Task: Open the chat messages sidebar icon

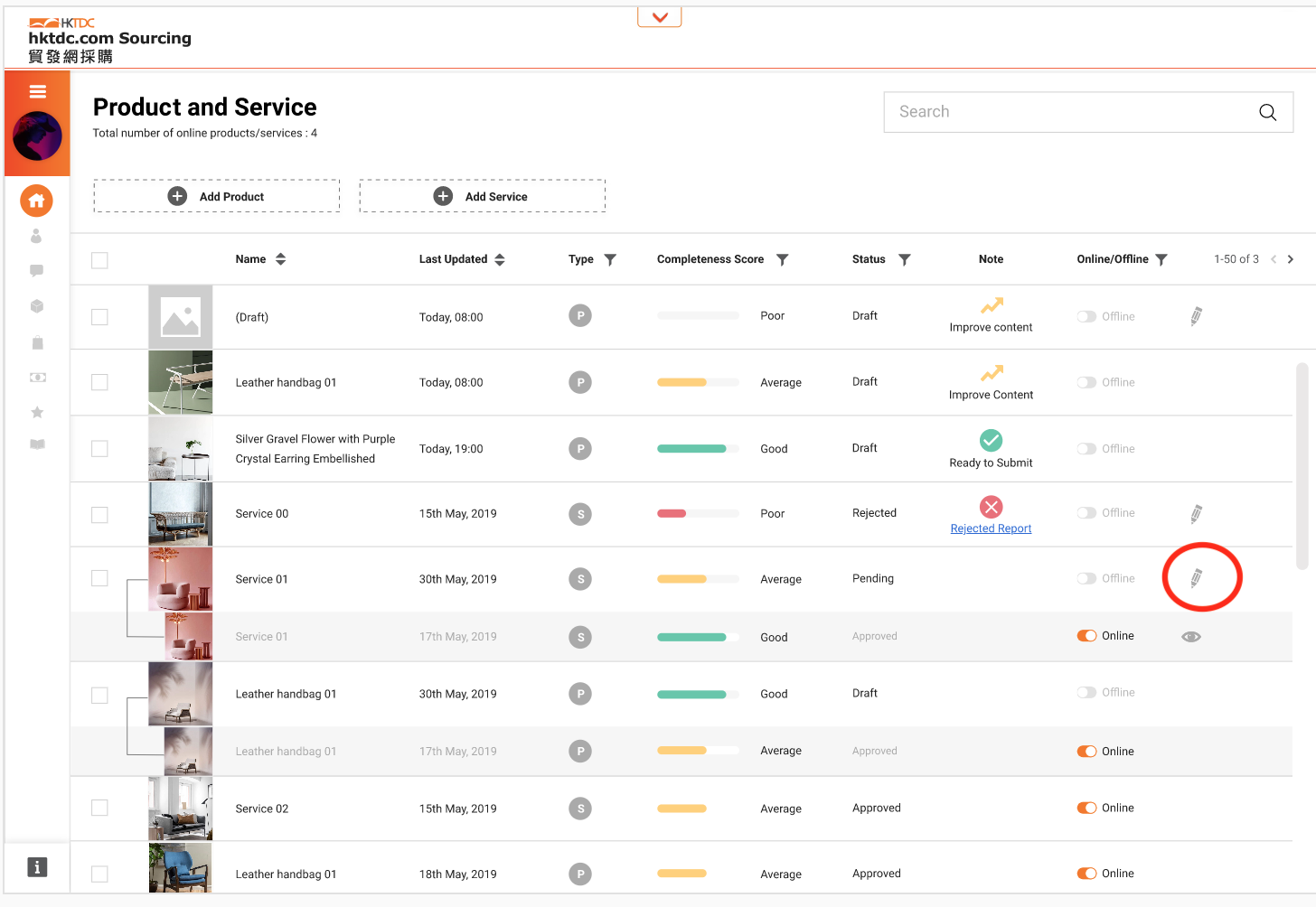Action: (37, 270)
